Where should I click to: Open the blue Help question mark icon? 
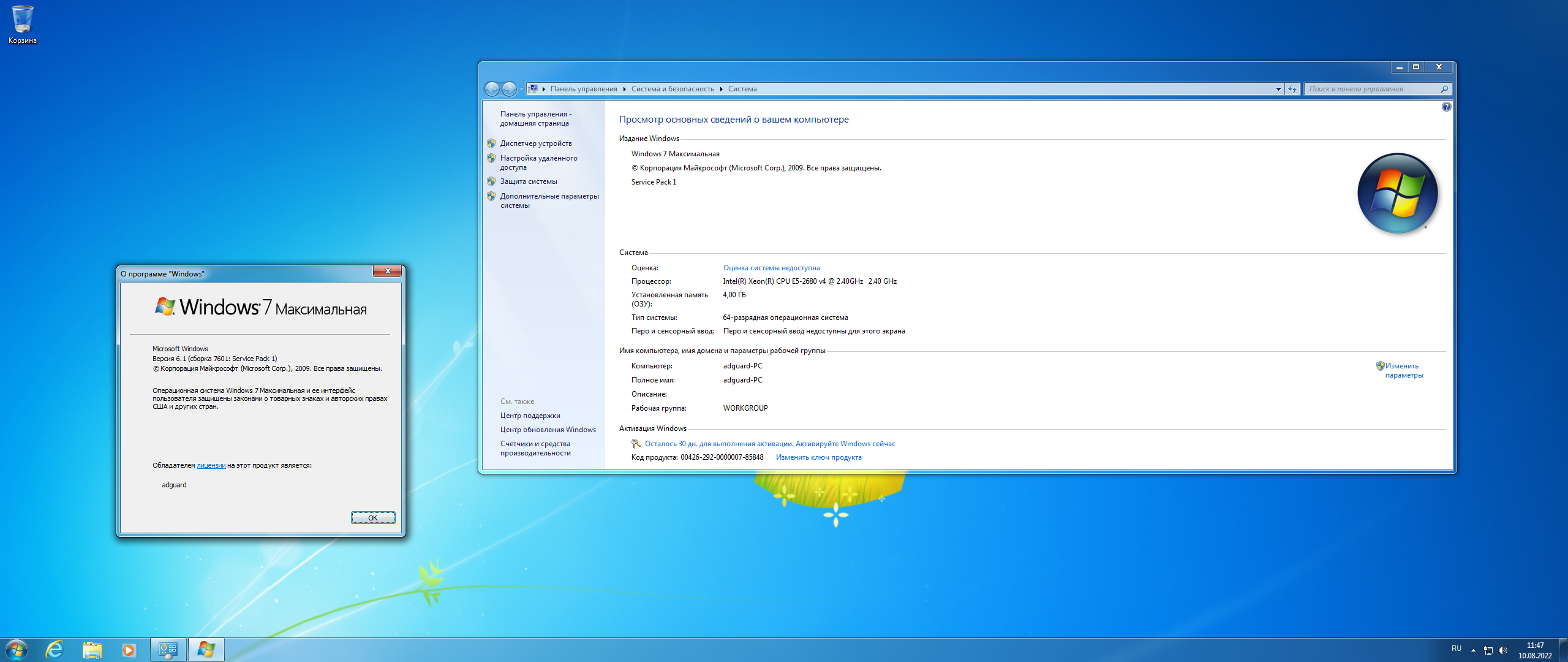click(1447, 107)
